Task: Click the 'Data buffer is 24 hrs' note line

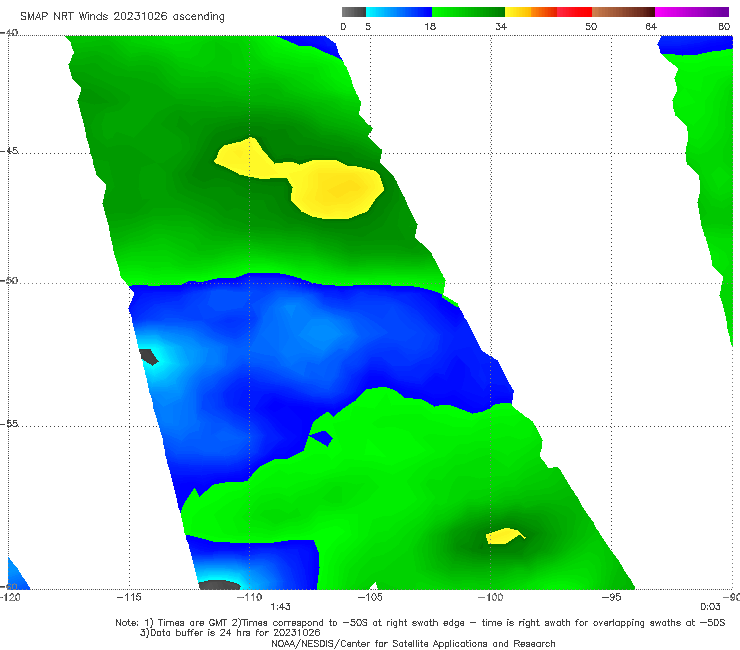Action: (x=230, y=633)
